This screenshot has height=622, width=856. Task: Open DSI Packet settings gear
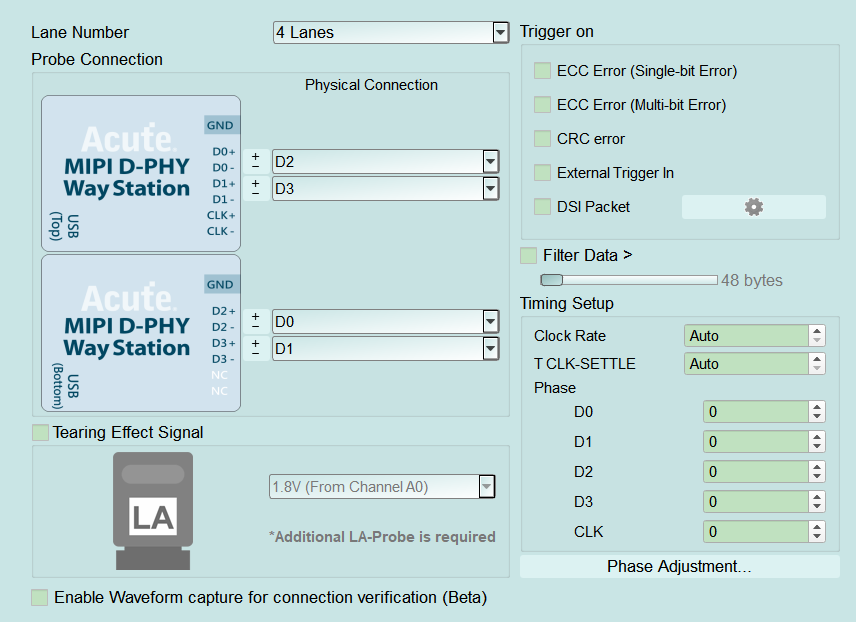(753, 207)
